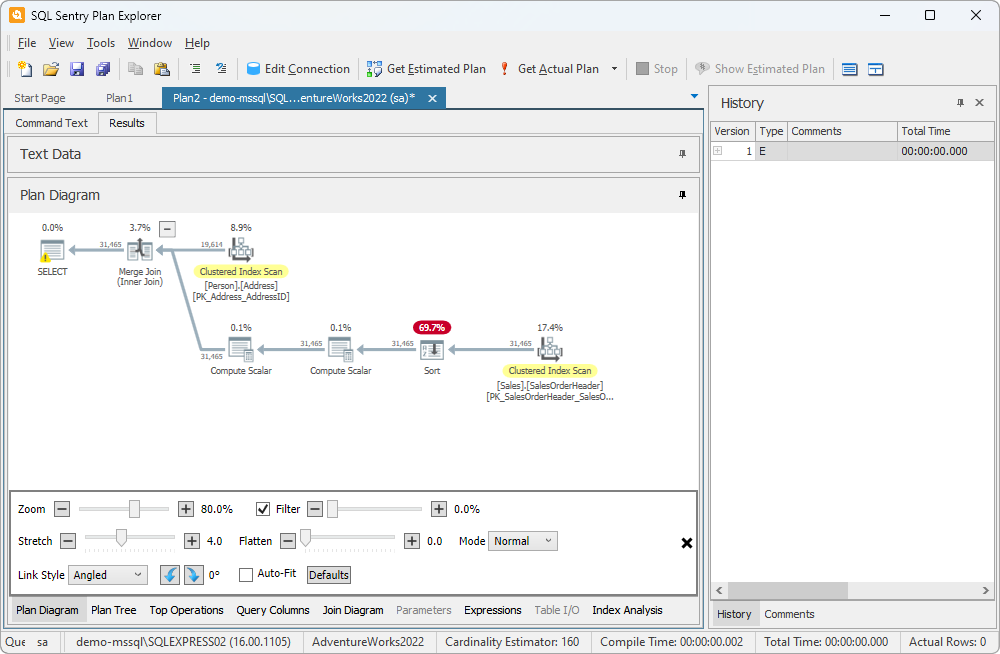Close the Plan2 document tab
1000x654 pixels.
432,98
